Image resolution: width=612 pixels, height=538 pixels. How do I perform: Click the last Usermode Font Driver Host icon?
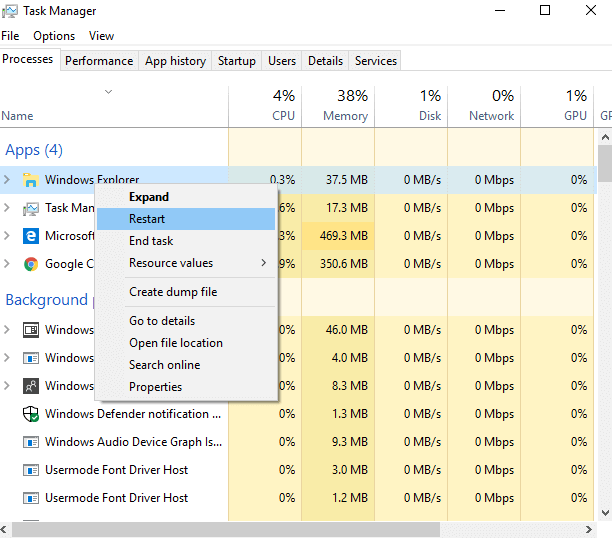(x=31, y=498)
